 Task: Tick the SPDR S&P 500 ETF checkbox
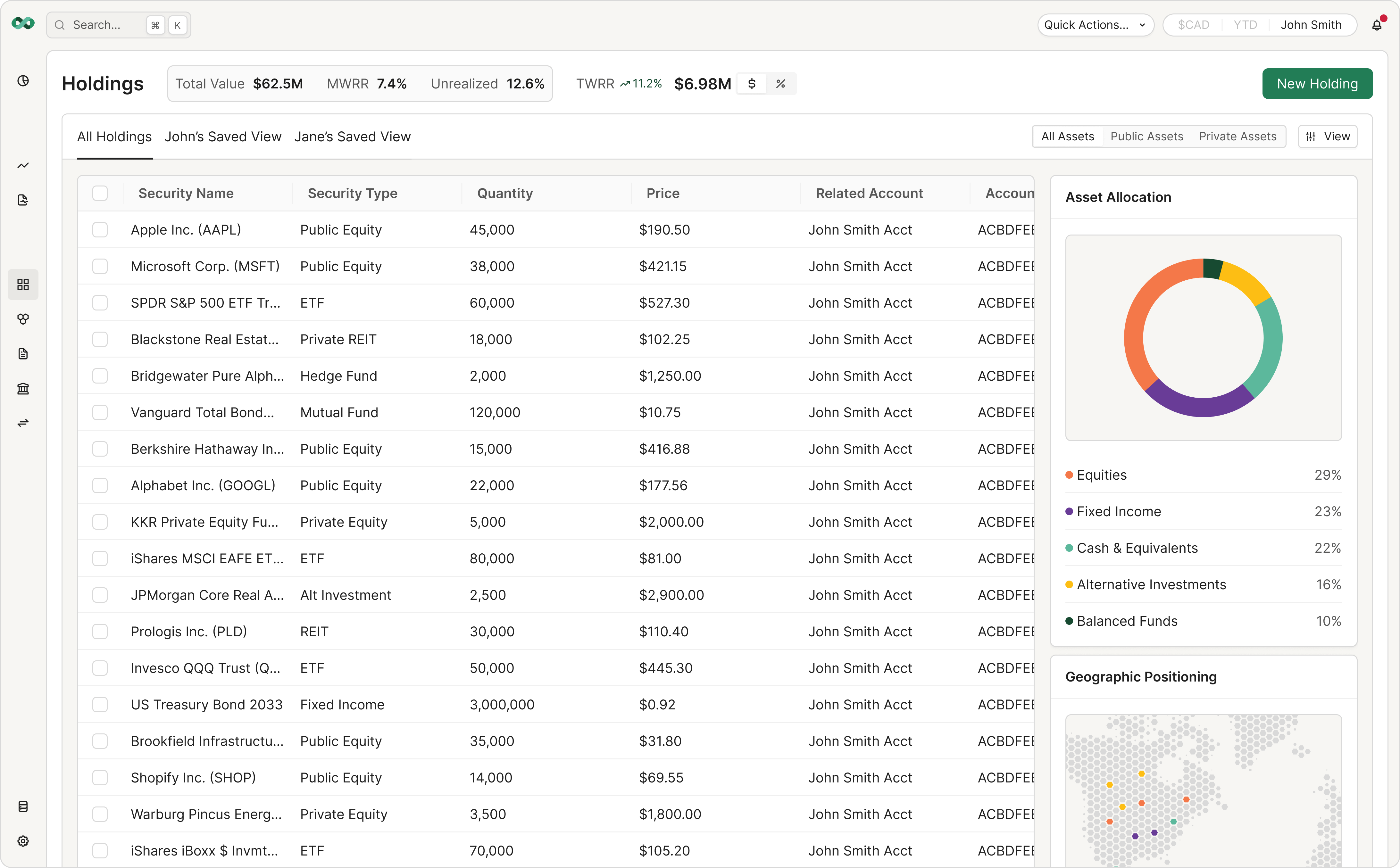(100, 302)
